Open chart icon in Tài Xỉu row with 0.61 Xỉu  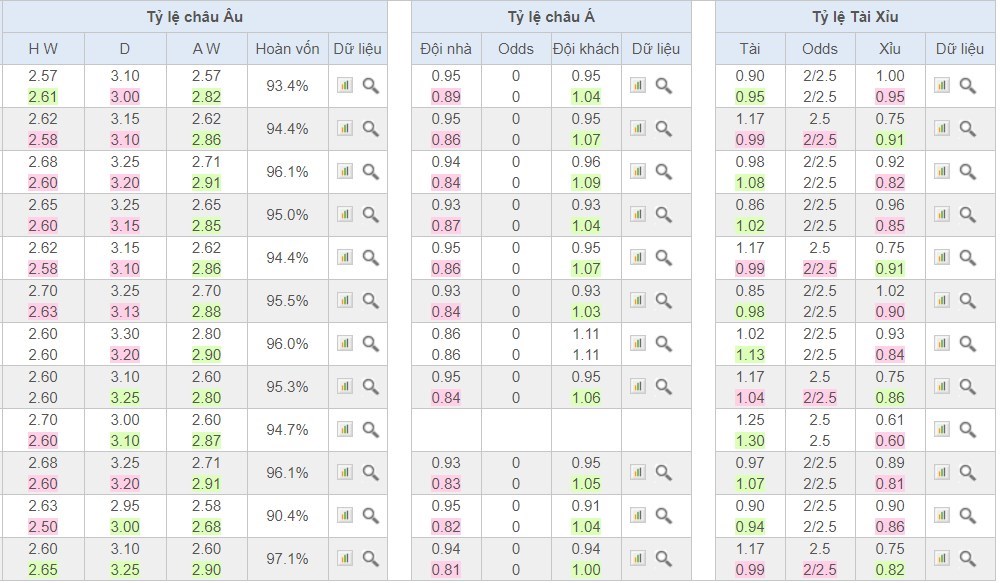(x=942, y=430)
